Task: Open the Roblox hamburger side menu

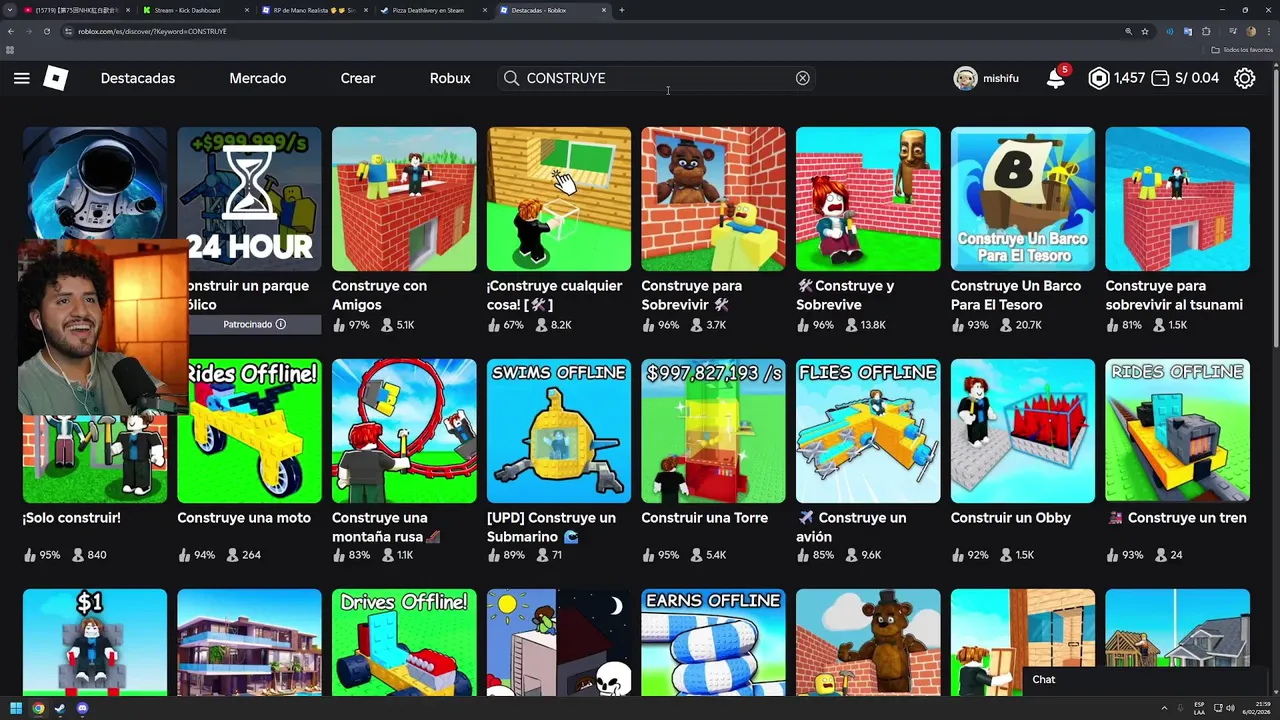Action: [21, 78]
